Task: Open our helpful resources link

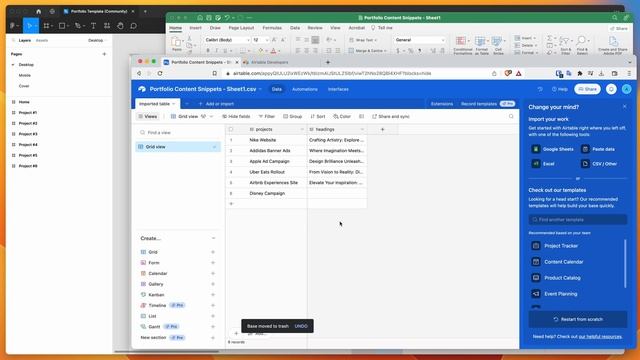Action: (600, 337)
